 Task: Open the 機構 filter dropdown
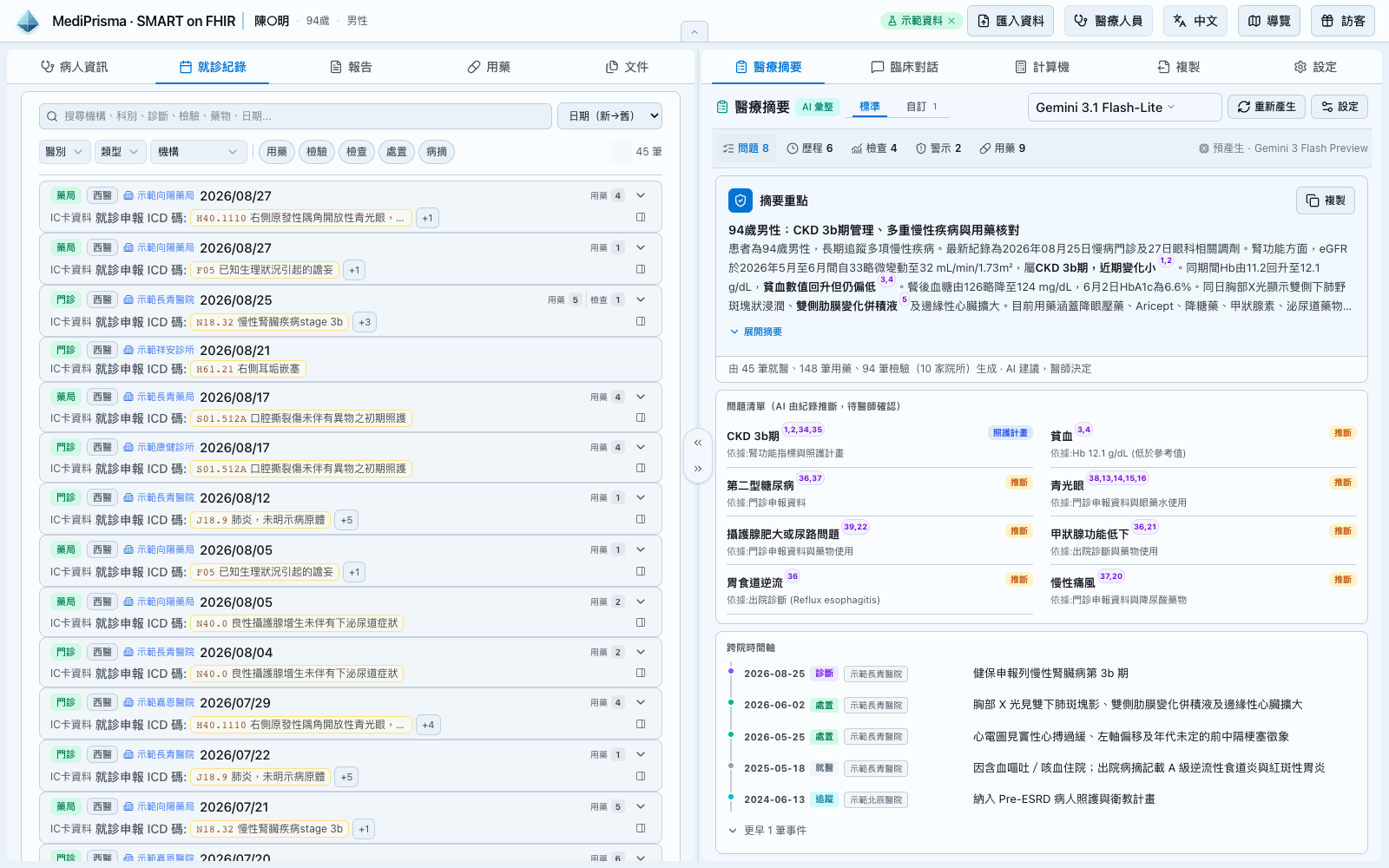pyautogui.click(x=199, y=152)
